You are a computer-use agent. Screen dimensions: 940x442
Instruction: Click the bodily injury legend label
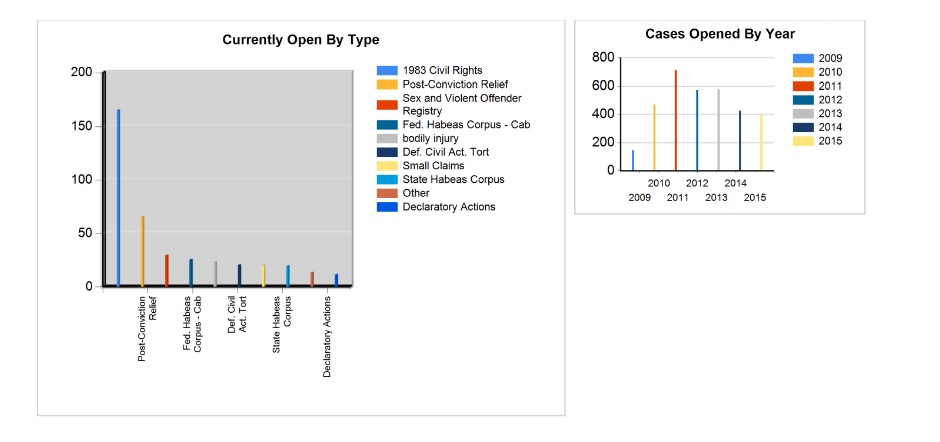click(430, 139)
